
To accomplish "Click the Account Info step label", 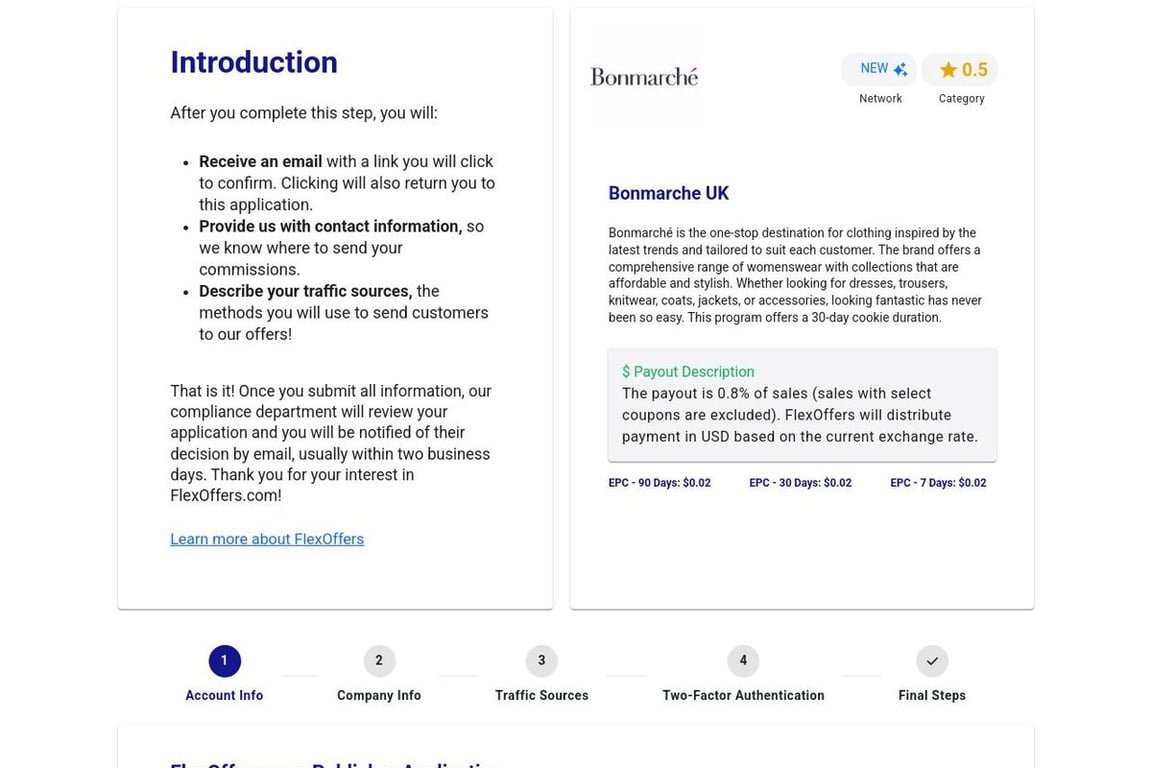I will tap(224, 695).
